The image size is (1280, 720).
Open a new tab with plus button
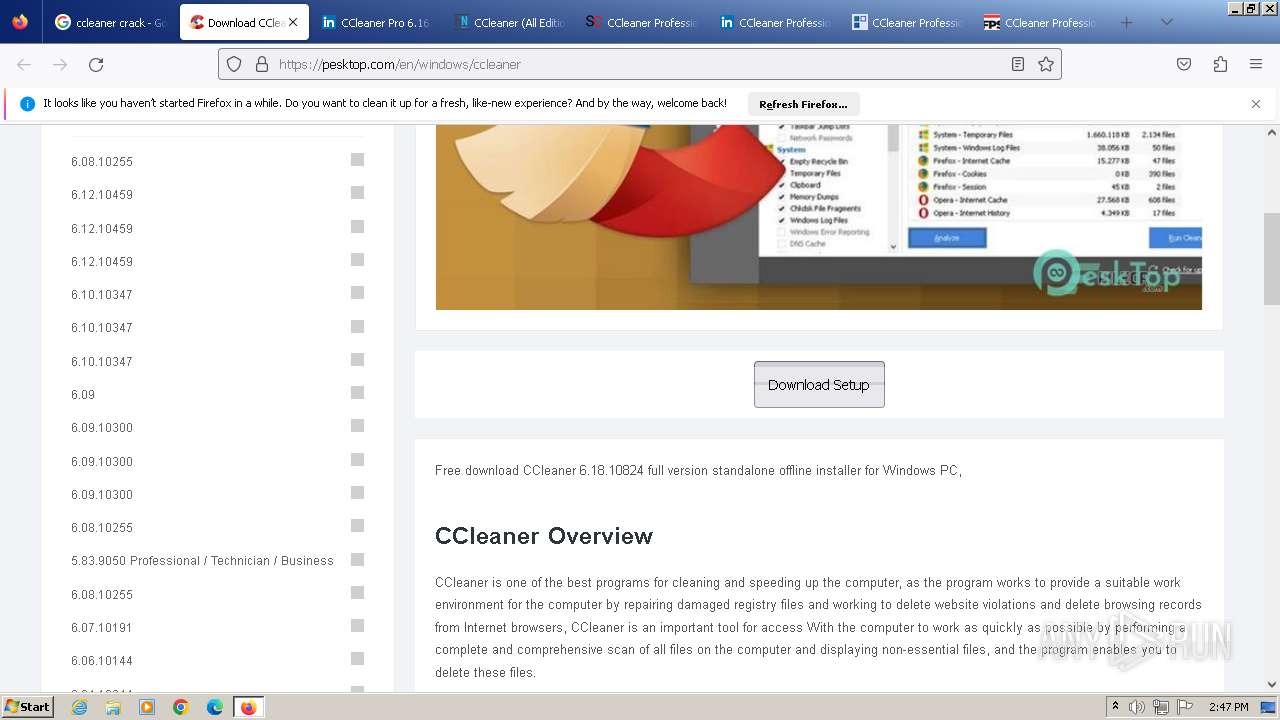[x=1127, y=22]
